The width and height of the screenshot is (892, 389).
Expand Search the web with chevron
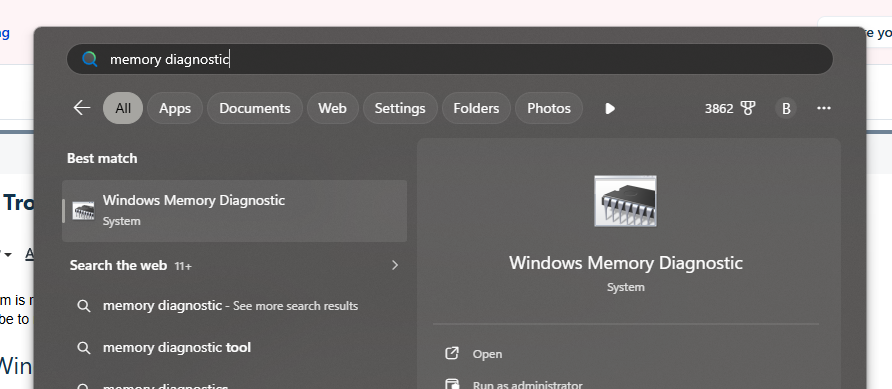point(395,265)
